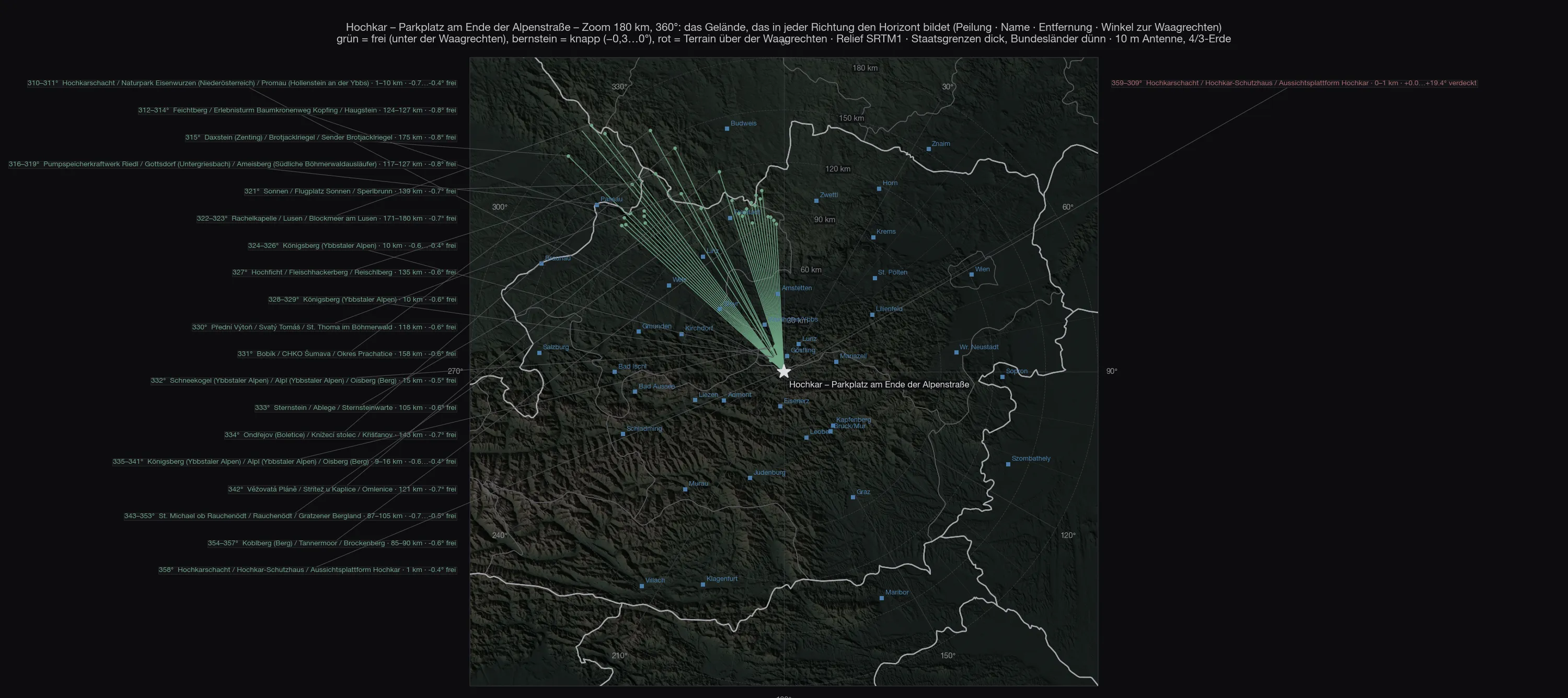
Task: Click the 316–319° Pumpspeicherkraftwerk Riedl label
Action: [x=232, y=164]
